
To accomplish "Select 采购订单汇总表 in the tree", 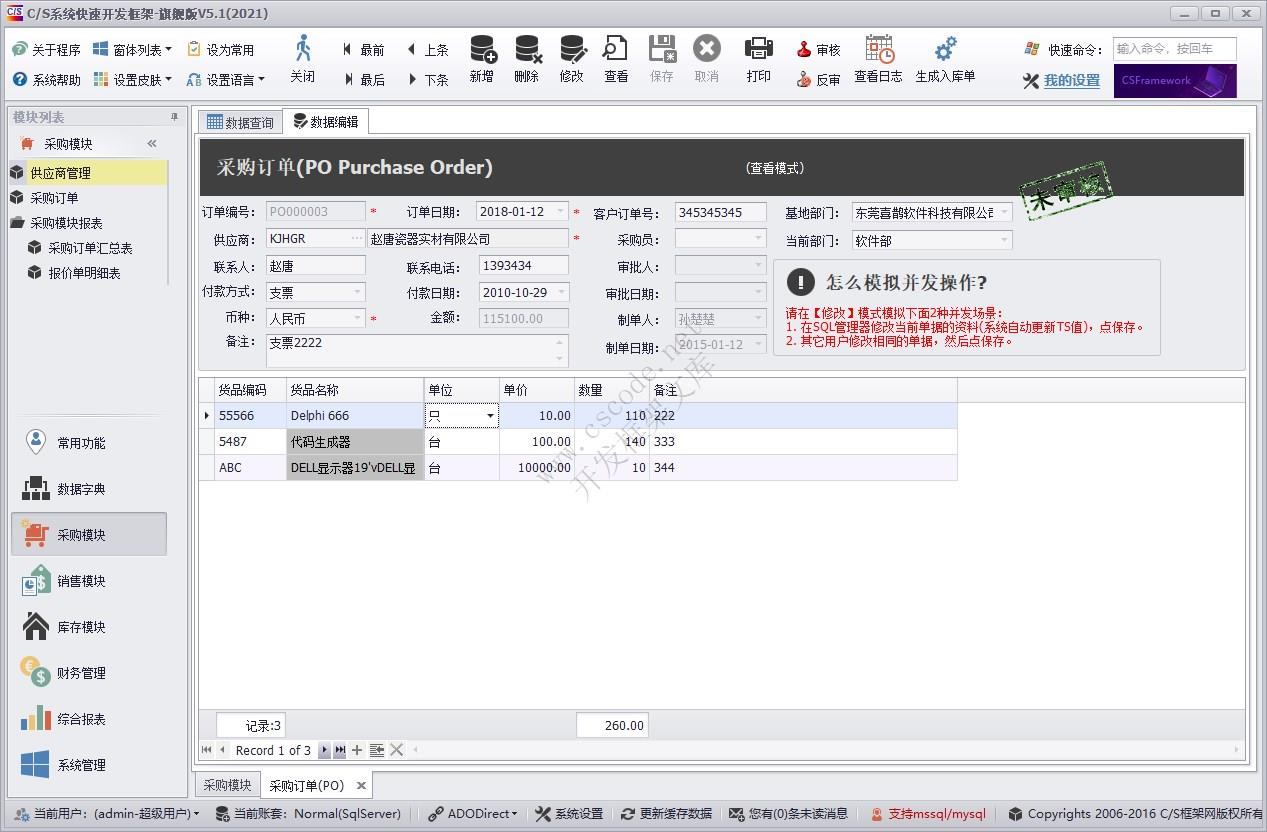I will (90, 248).
